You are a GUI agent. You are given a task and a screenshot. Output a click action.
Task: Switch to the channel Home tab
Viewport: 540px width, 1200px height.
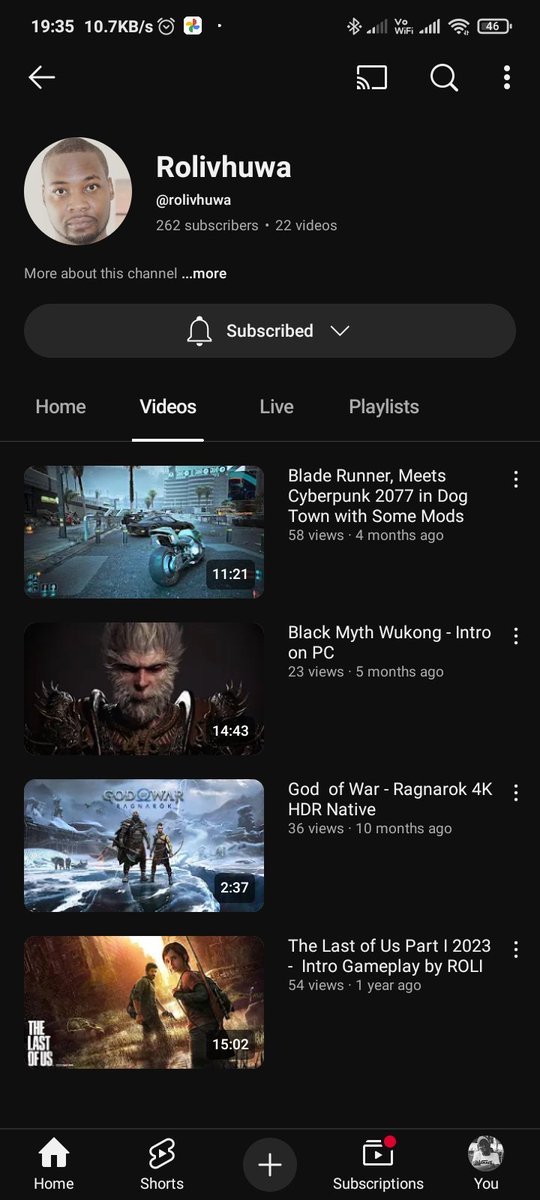click(x=60, y=407)
